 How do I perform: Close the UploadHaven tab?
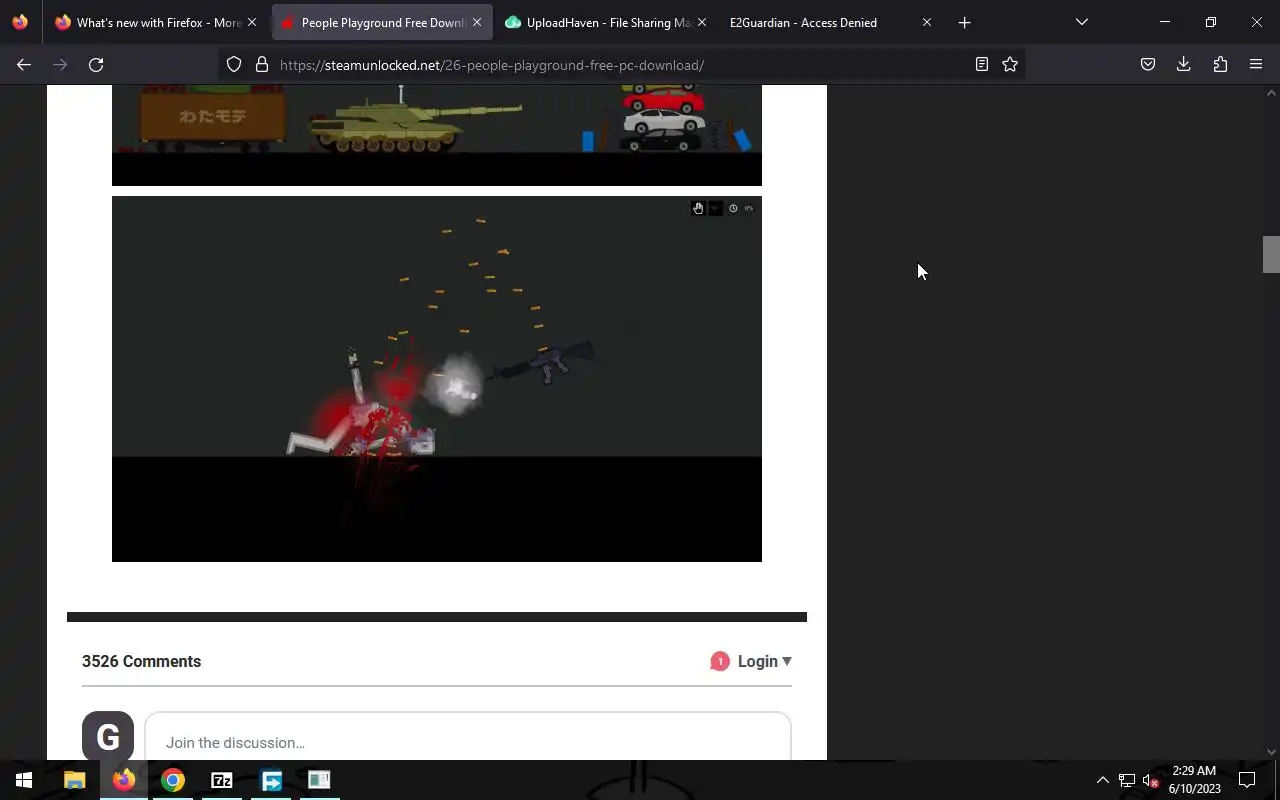coord(702,22)
